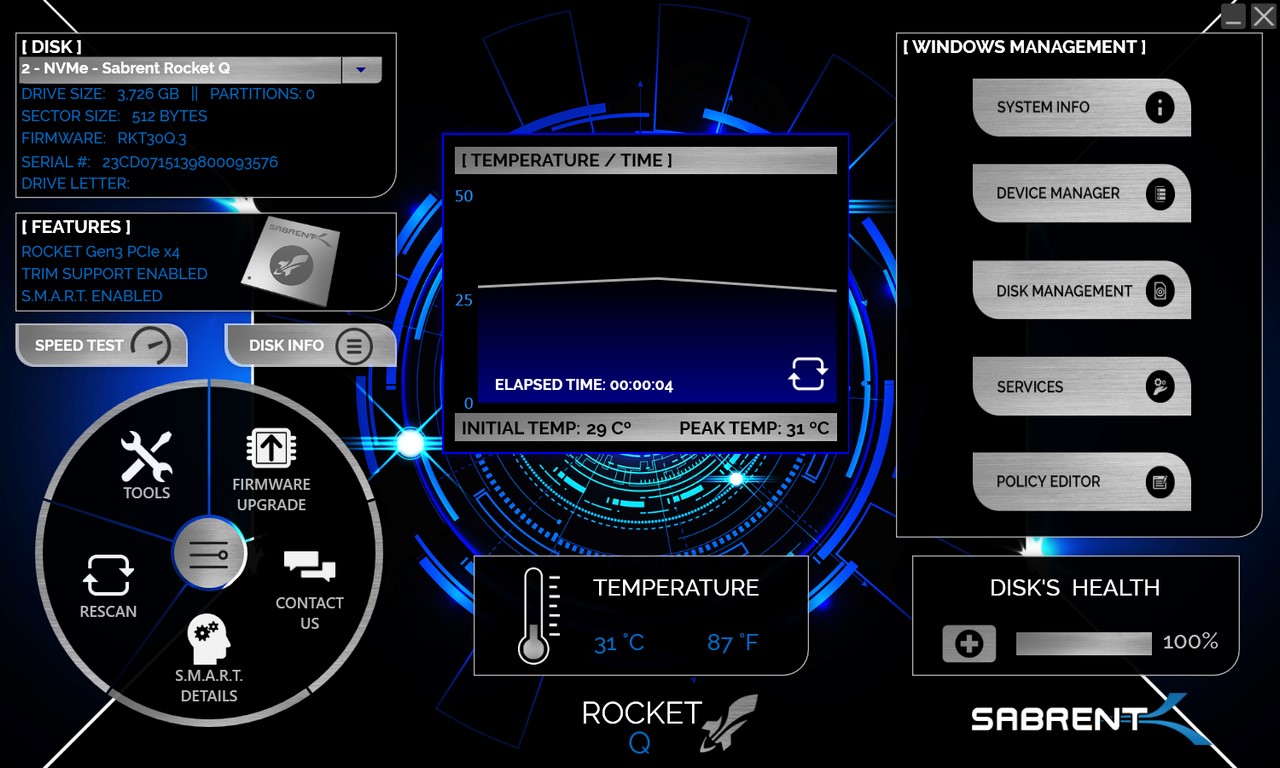Click the Rescan arrows icon in wheel
This screenshot has height=768, width=1280.
pos(108,576)
